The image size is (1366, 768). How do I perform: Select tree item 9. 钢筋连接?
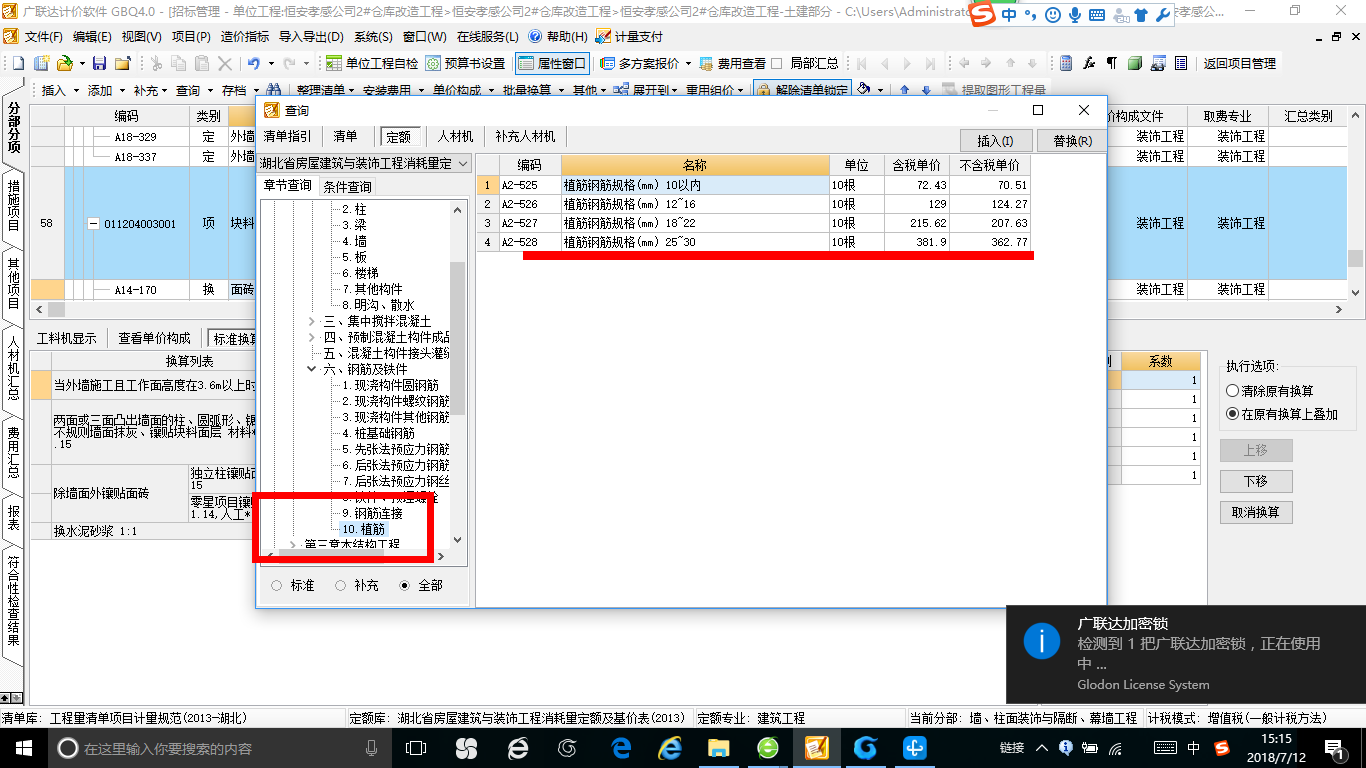[x=370, y=513]
